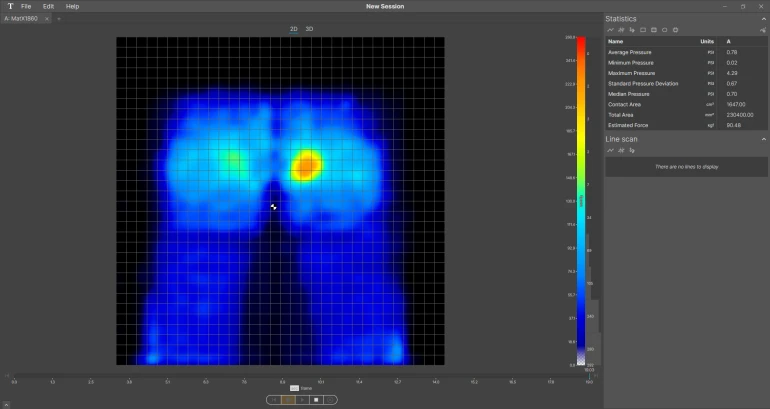
Task: Open the File menu
Action: [x=26, y=6]
